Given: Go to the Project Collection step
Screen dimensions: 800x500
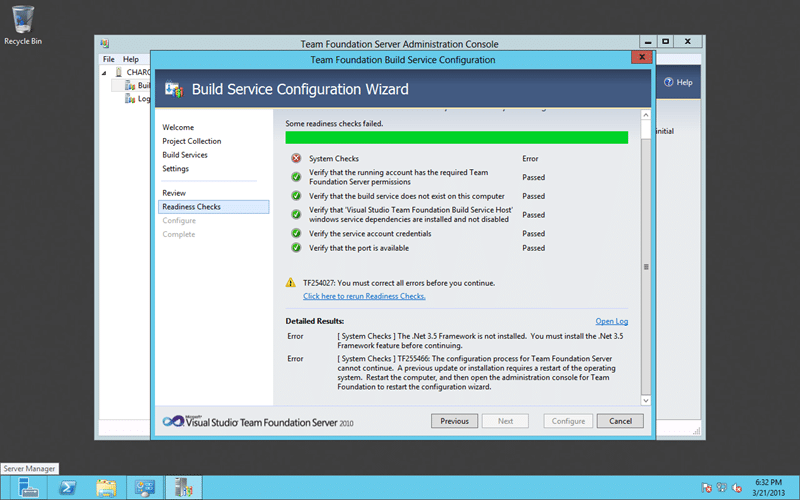Looking at the screenshot, I should pyautogui.click(x=192, y=141).
